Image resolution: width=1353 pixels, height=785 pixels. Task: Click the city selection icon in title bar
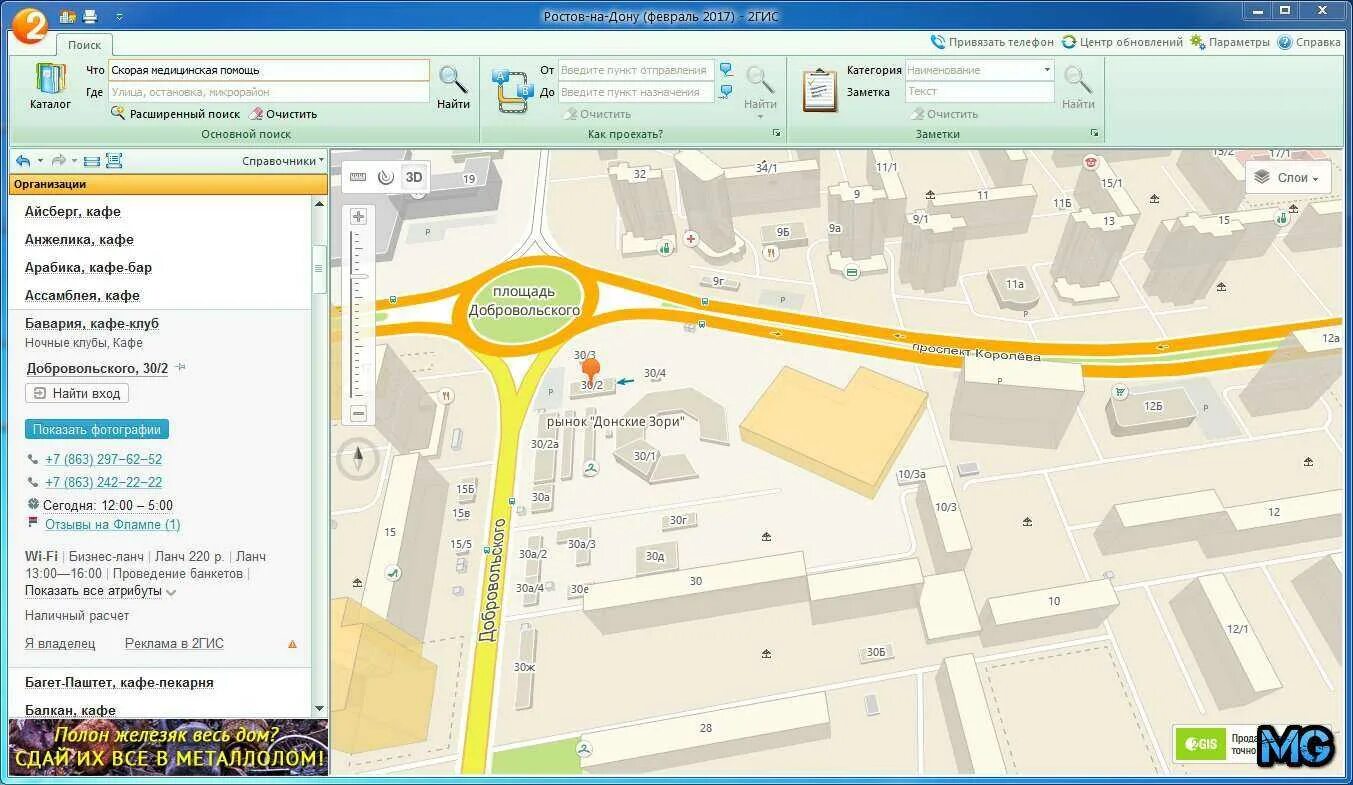(68, 16)
